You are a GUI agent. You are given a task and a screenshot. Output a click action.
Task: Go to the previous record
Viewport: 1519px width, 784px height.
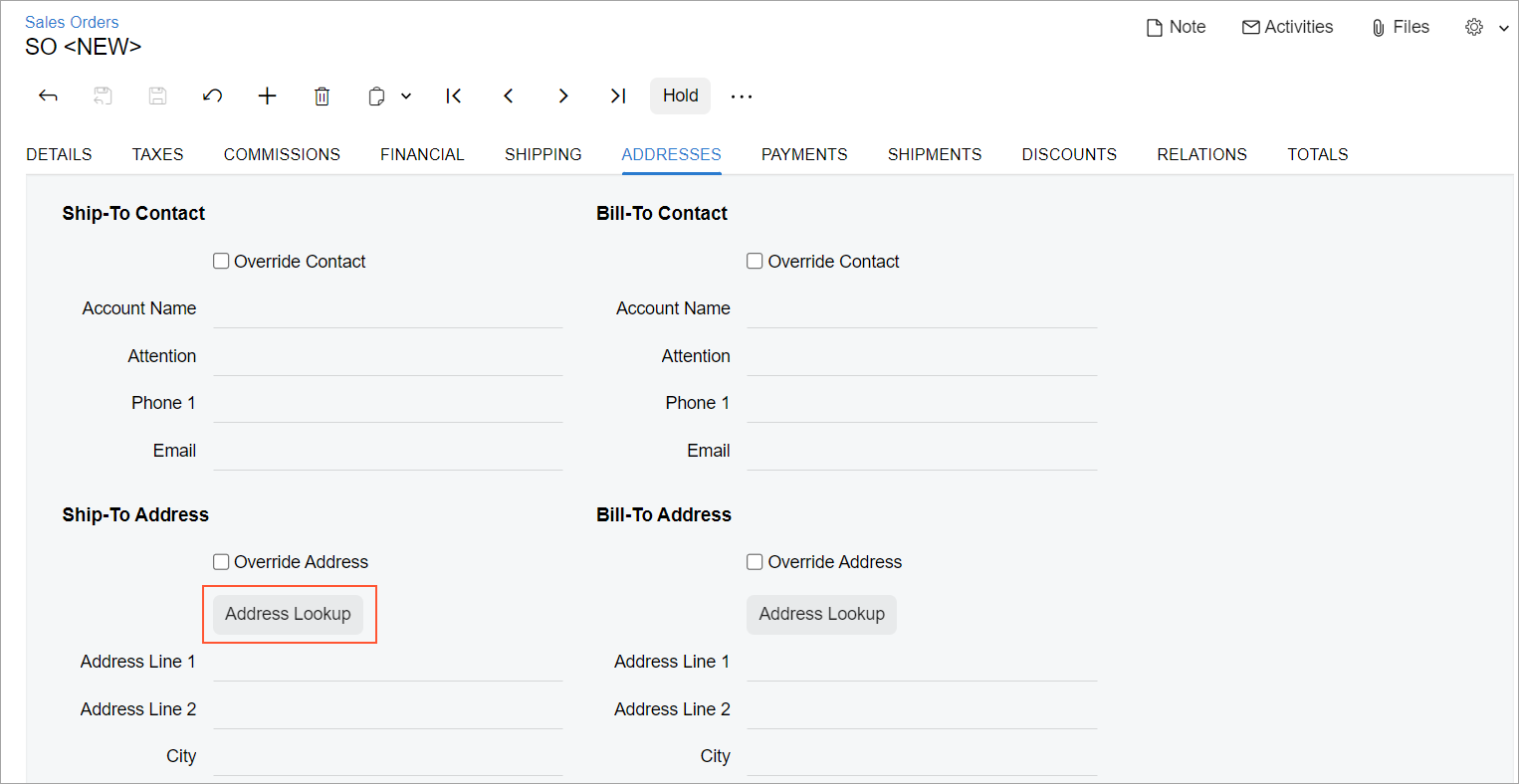(x=509, y=96)
